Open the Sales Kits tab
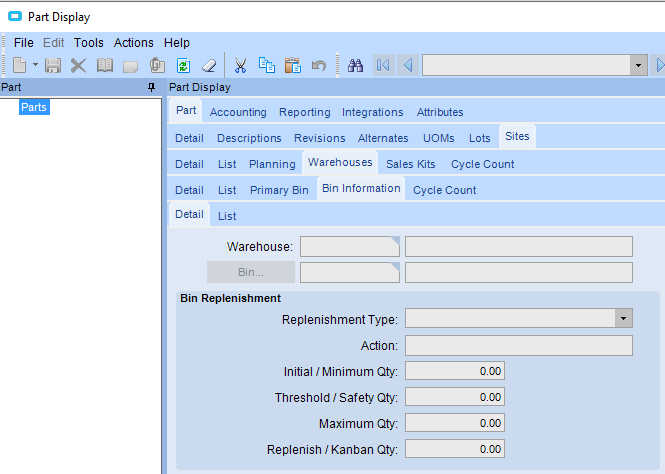 tap(411, 164)
